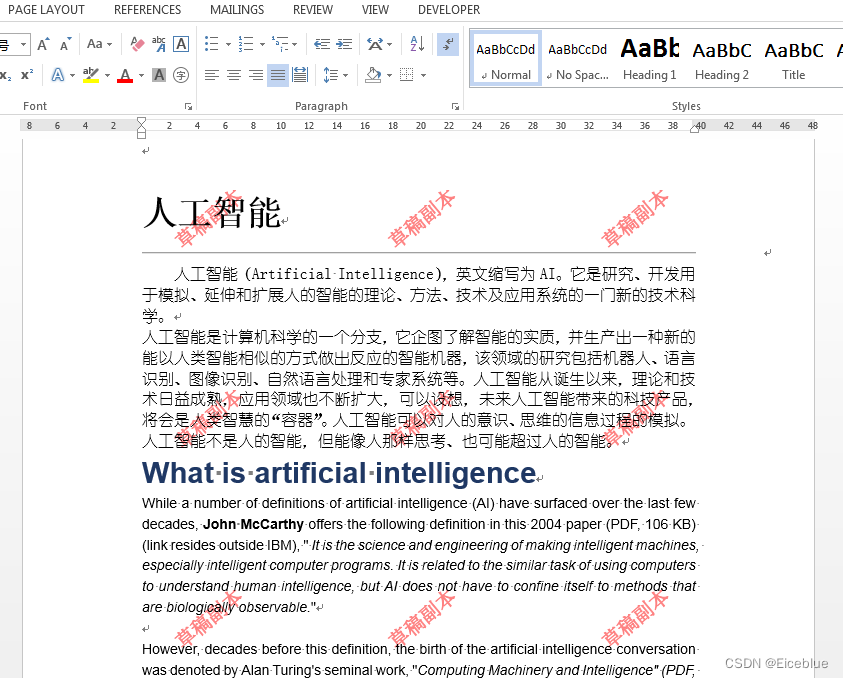Open Line and Paragraph Spacing
Viewport: 843px width, 678px height.
(x=335, y=75)
